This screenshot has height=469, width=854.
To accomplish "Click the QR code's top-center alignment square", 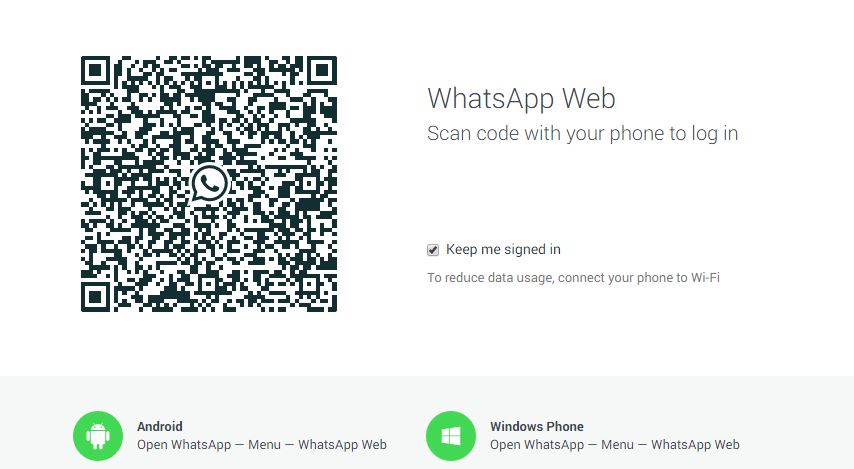I will [209, 83].
